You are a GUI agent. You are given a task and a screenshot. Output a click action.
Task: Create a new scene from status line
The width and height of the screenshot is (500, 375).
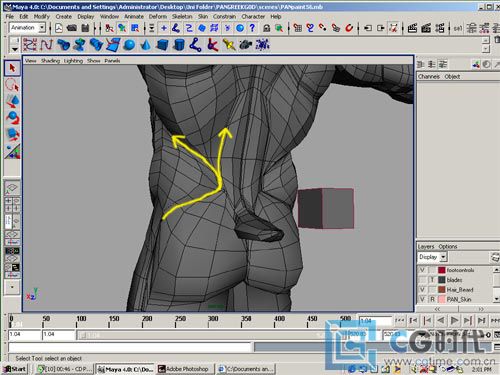pos(59,28)
